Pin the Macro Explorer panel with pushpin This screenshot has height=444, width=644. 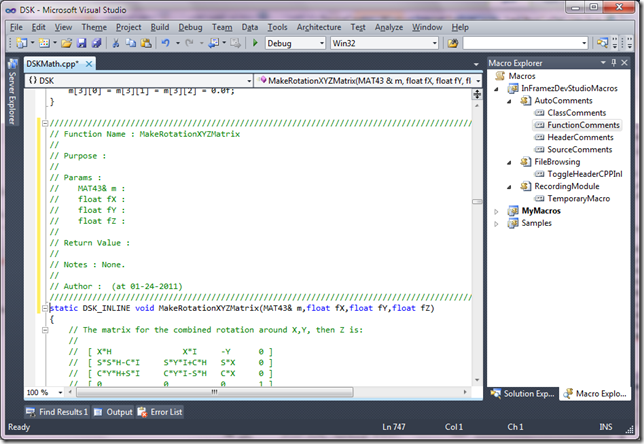[x=614, y=62]
